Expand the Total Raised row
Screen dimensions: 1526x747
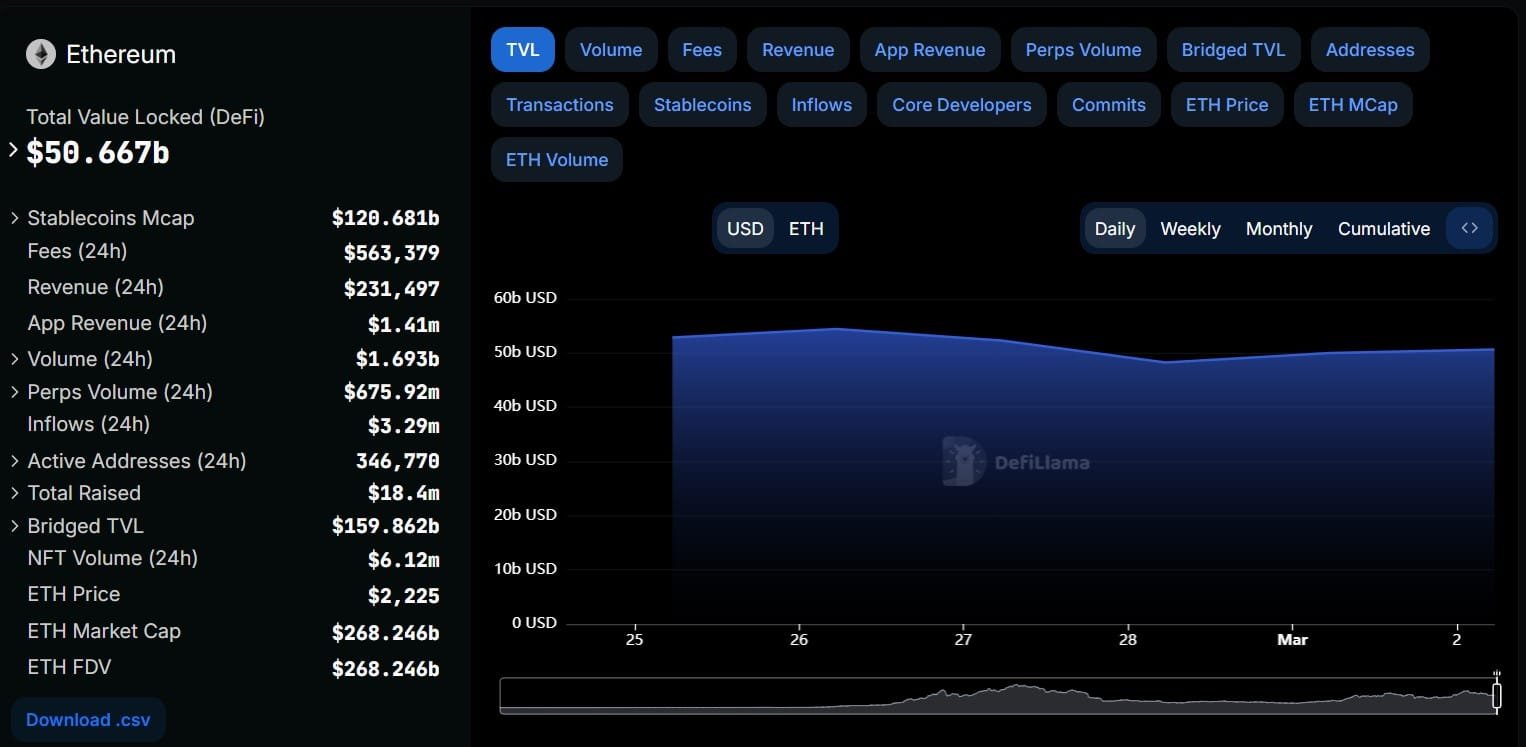tap(14, 493)
